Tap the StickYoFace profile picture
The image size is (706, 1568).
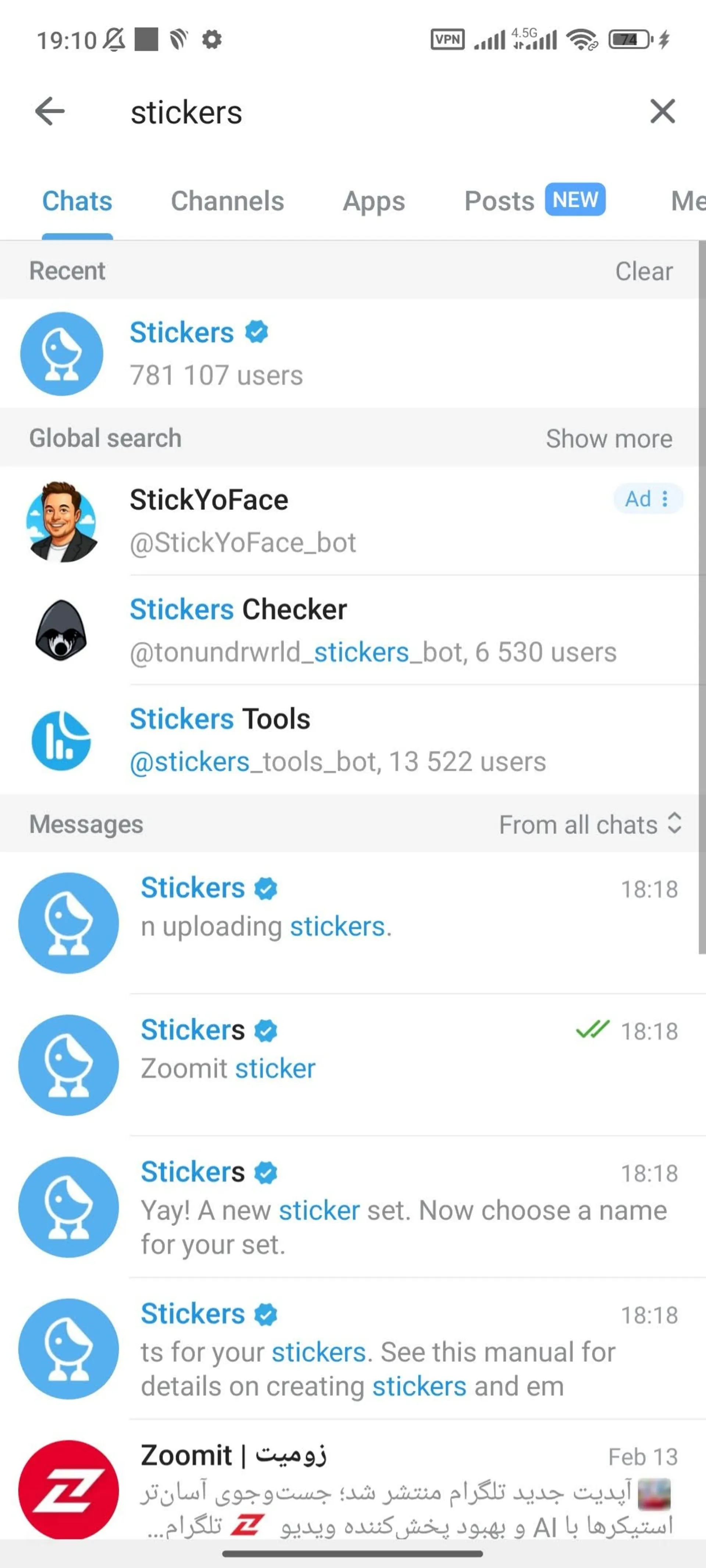click(x=61, y=522)
